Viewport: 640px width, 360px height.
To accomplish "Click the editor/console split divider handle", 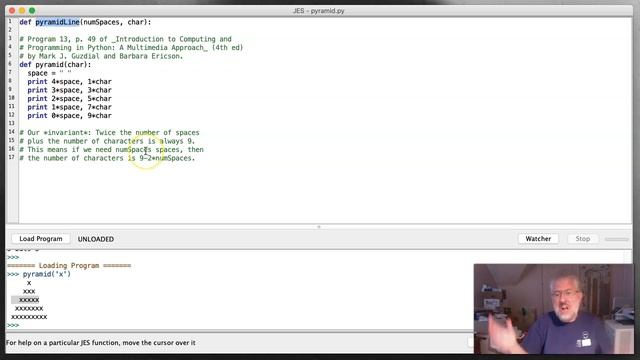I will coord(319,227).
